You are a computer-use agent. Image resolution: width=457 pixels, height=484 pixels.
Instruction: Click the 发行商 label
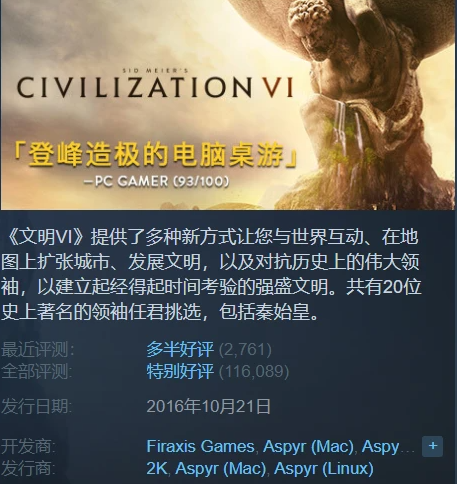coord(28,468)
